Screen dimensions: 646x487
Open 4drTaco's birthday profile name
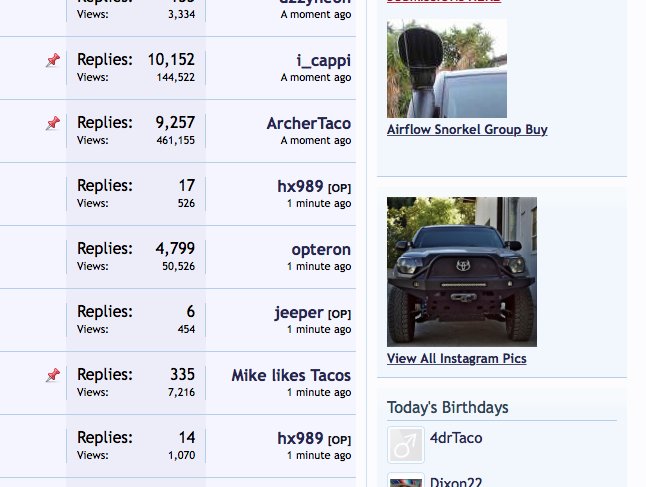click(x=456, y=438)
